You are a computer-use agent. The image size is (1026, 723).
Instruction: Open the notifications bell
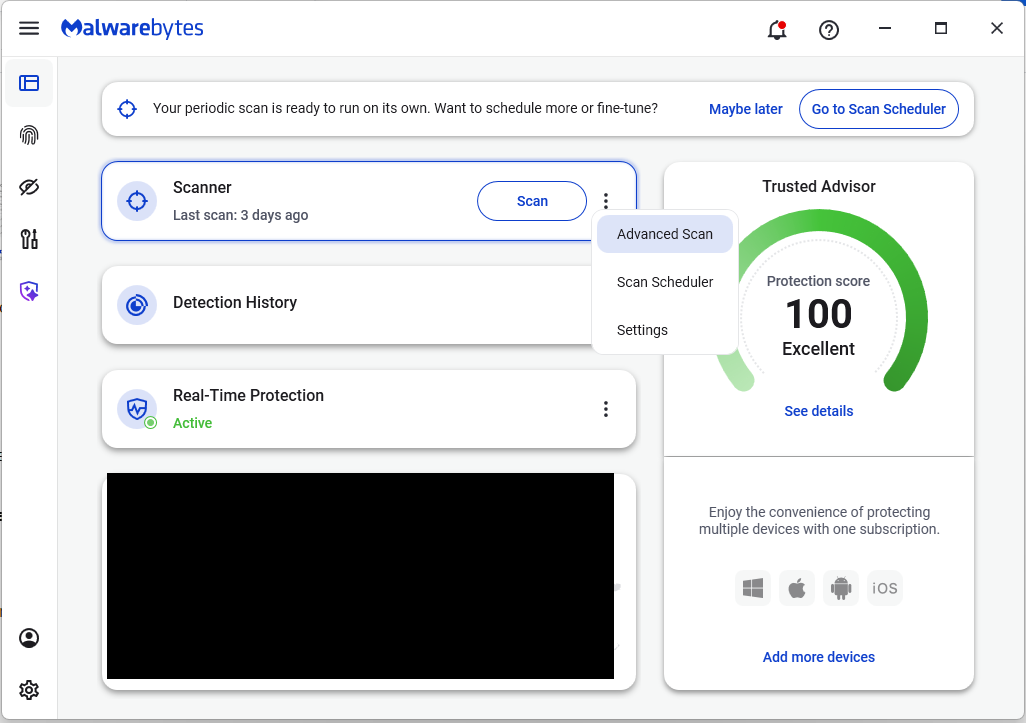click(776, 30)
